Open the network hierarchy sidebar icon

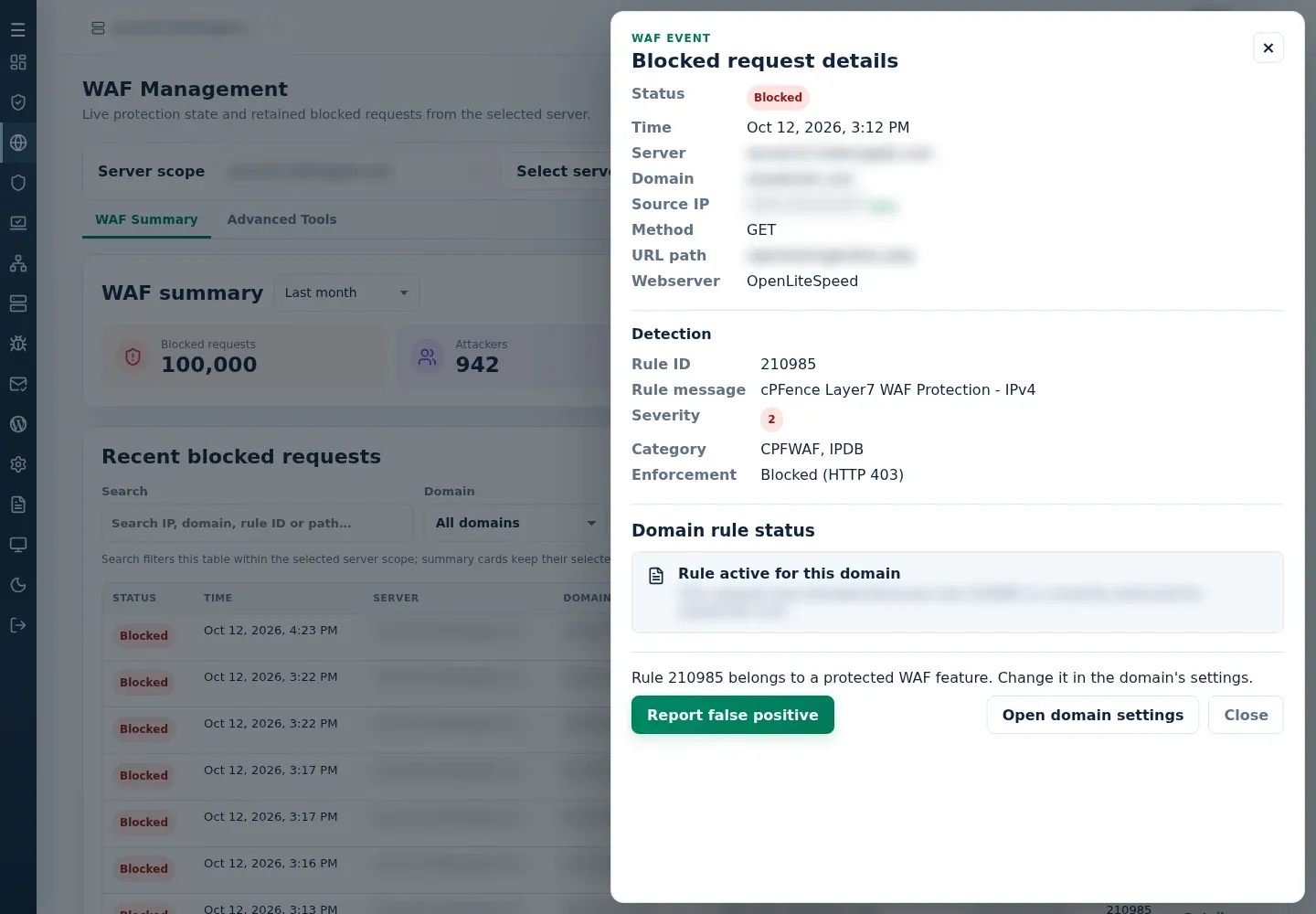(18, 263)
